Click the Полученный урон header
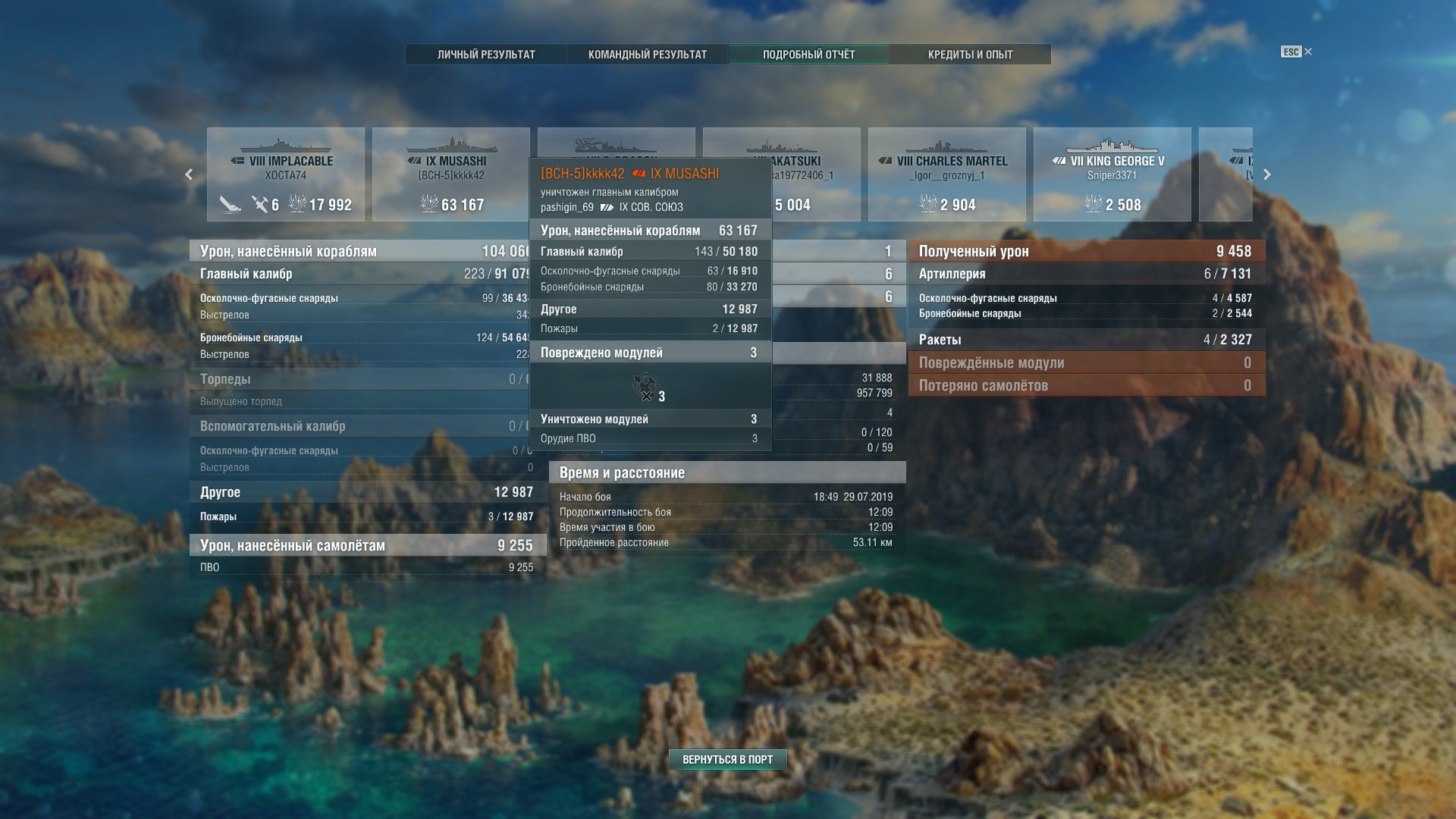 coord(1086,251)
